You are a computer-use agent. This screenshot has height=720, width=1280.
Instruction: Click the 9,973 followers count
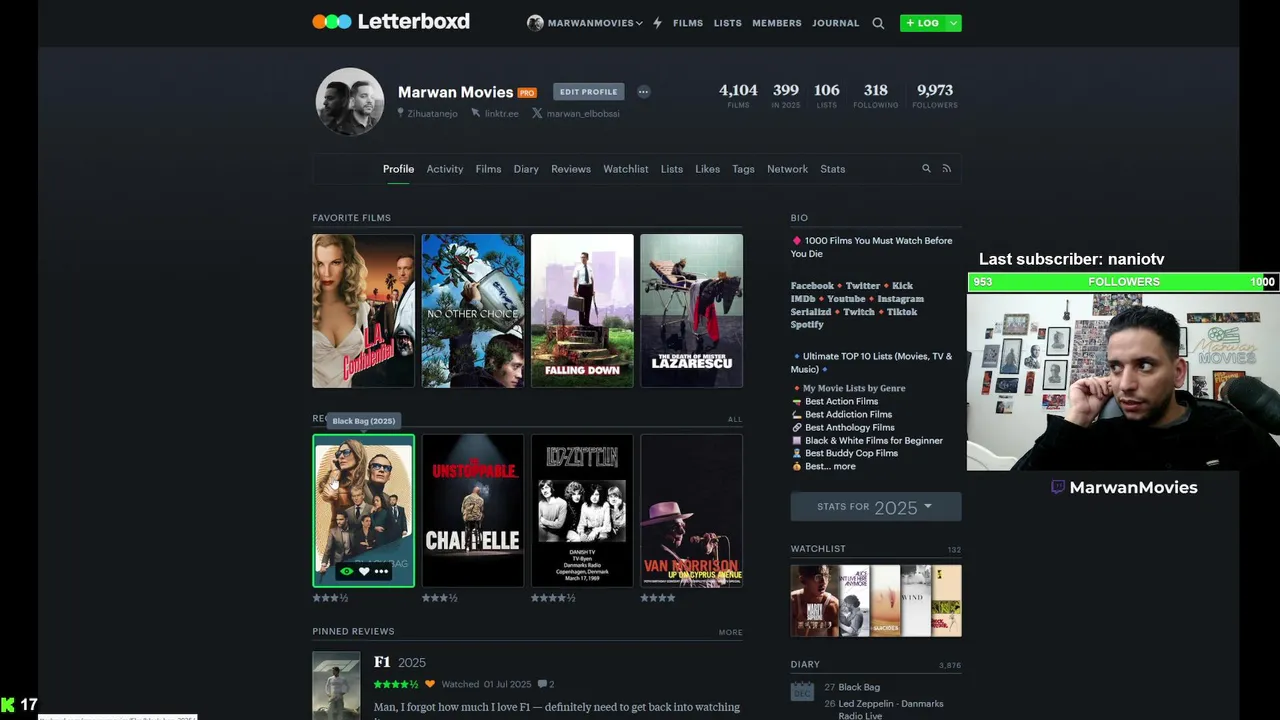click(x=935, y=95)
